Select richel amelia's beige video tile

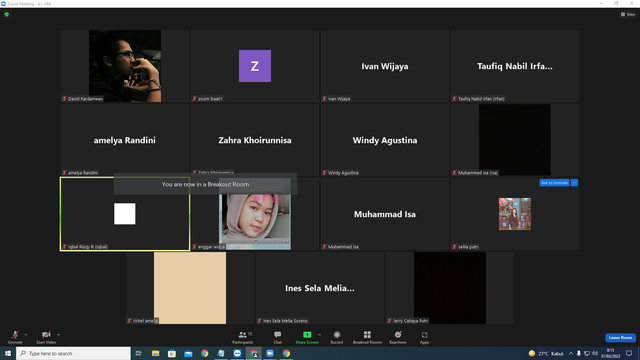point(190,288)
